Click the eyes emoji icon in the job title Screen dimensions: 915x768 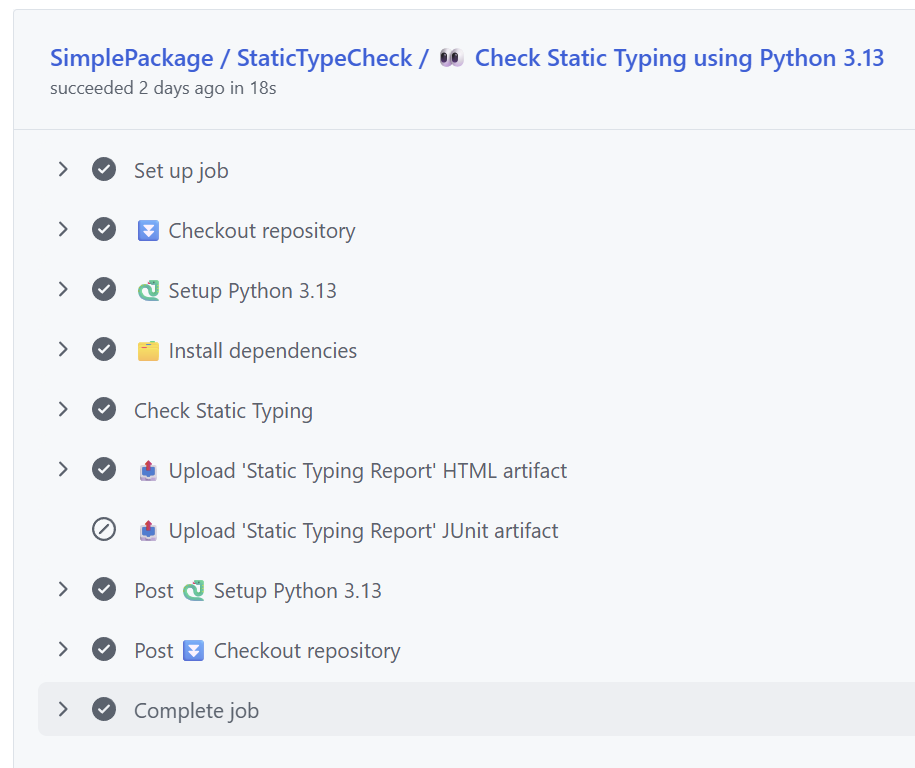[451, 59]
